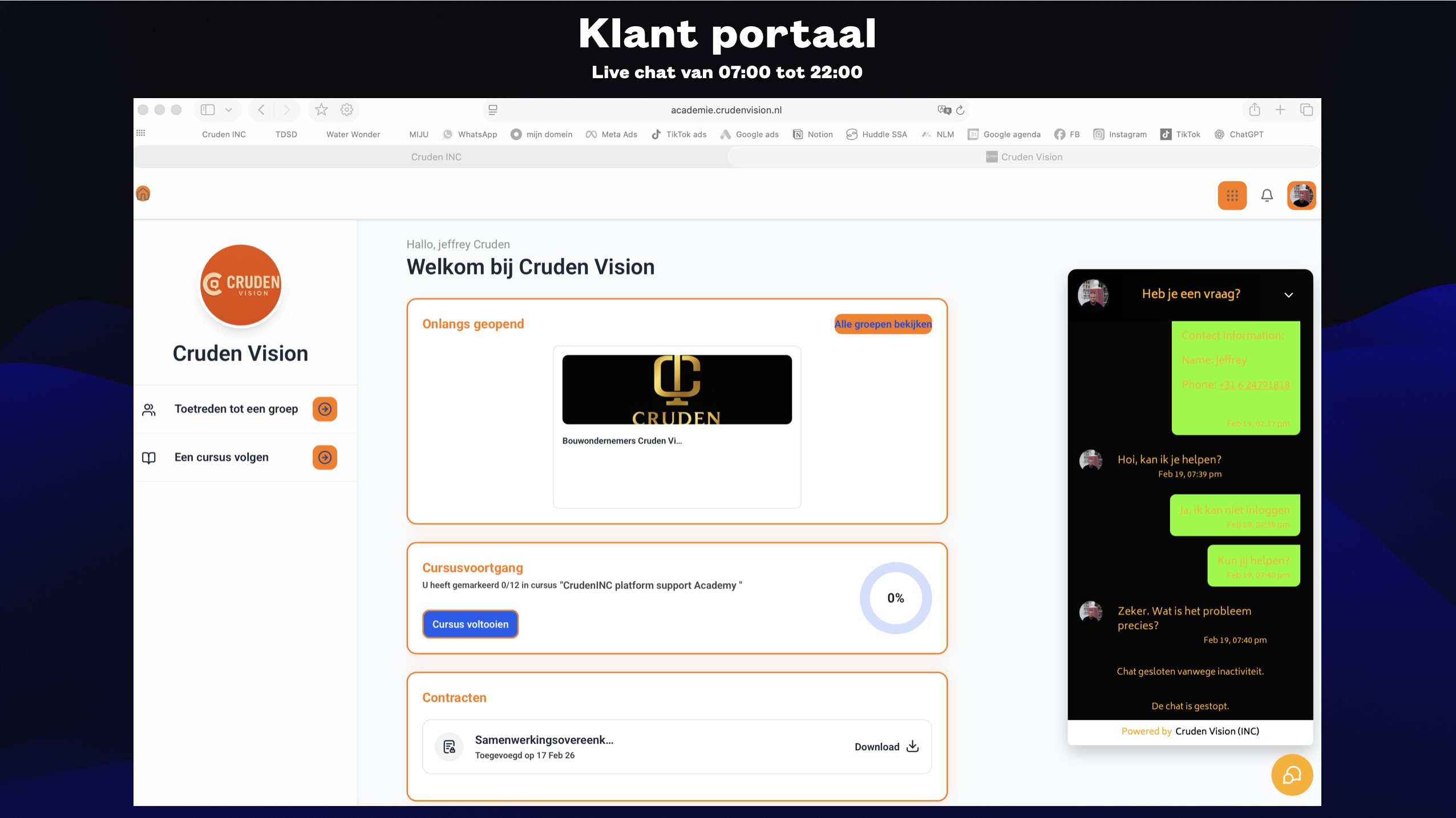The image size is (1456, 818).
Task: Click the Safari share icon
Action: click(x=1255, y=110)
